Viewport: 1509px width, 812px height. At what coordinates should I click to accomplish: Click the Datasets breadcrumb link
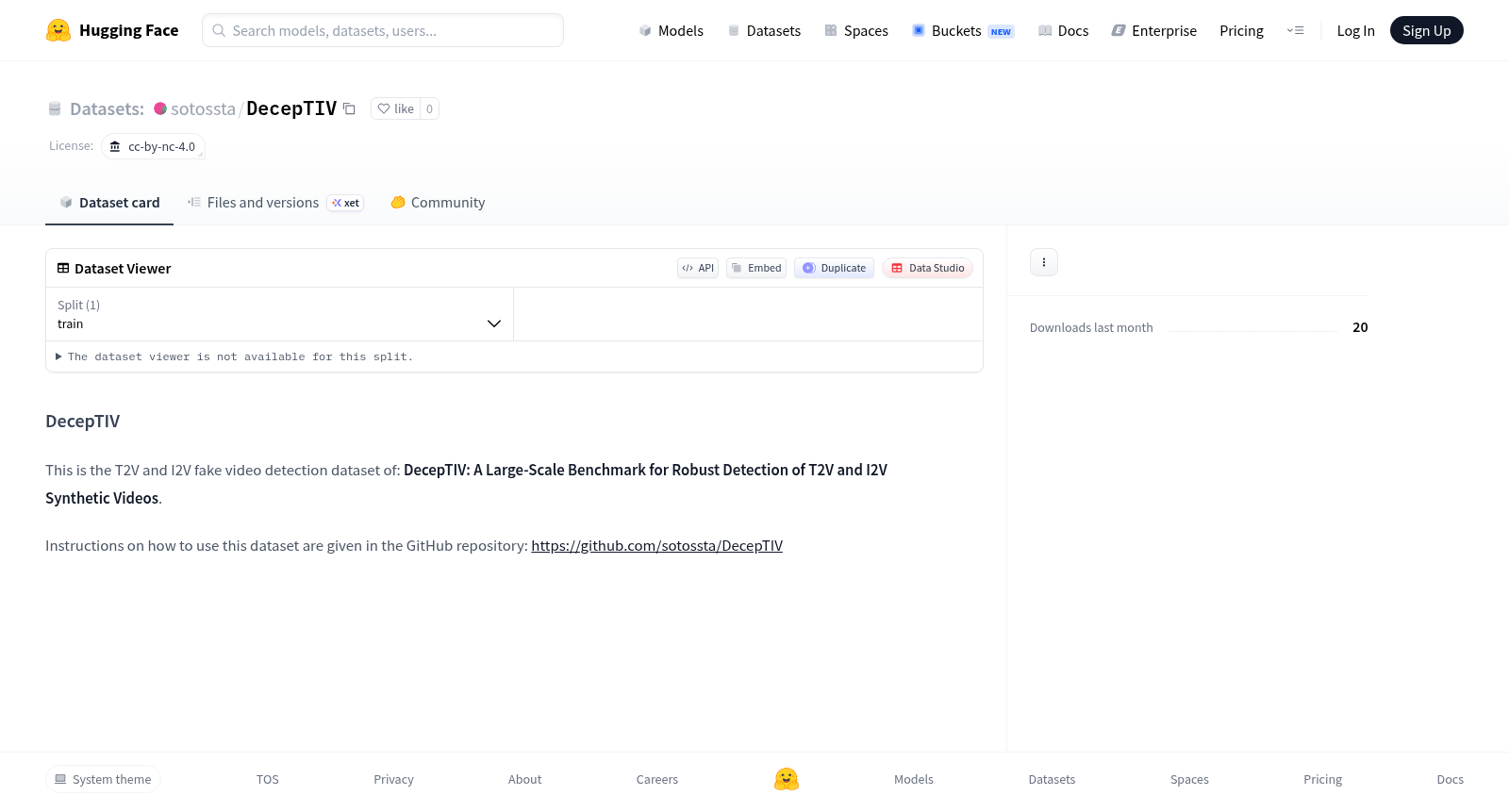tap(107, 108)
